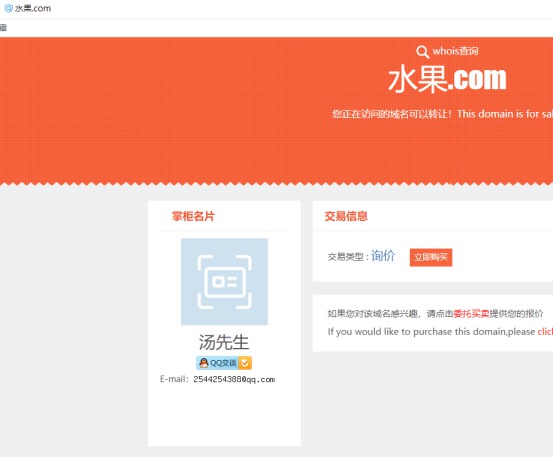Open QQ交谈 chat button

coord(224,363)
